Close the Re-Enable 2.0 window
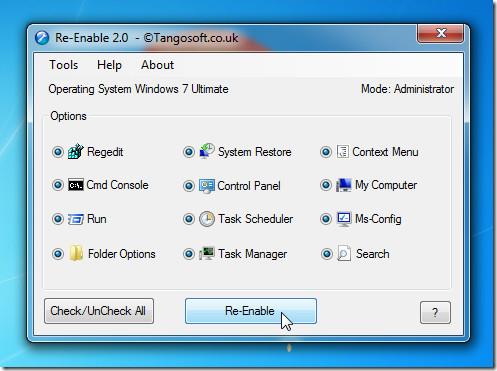This screenshot has height=371, width=497. pos(440,33)
